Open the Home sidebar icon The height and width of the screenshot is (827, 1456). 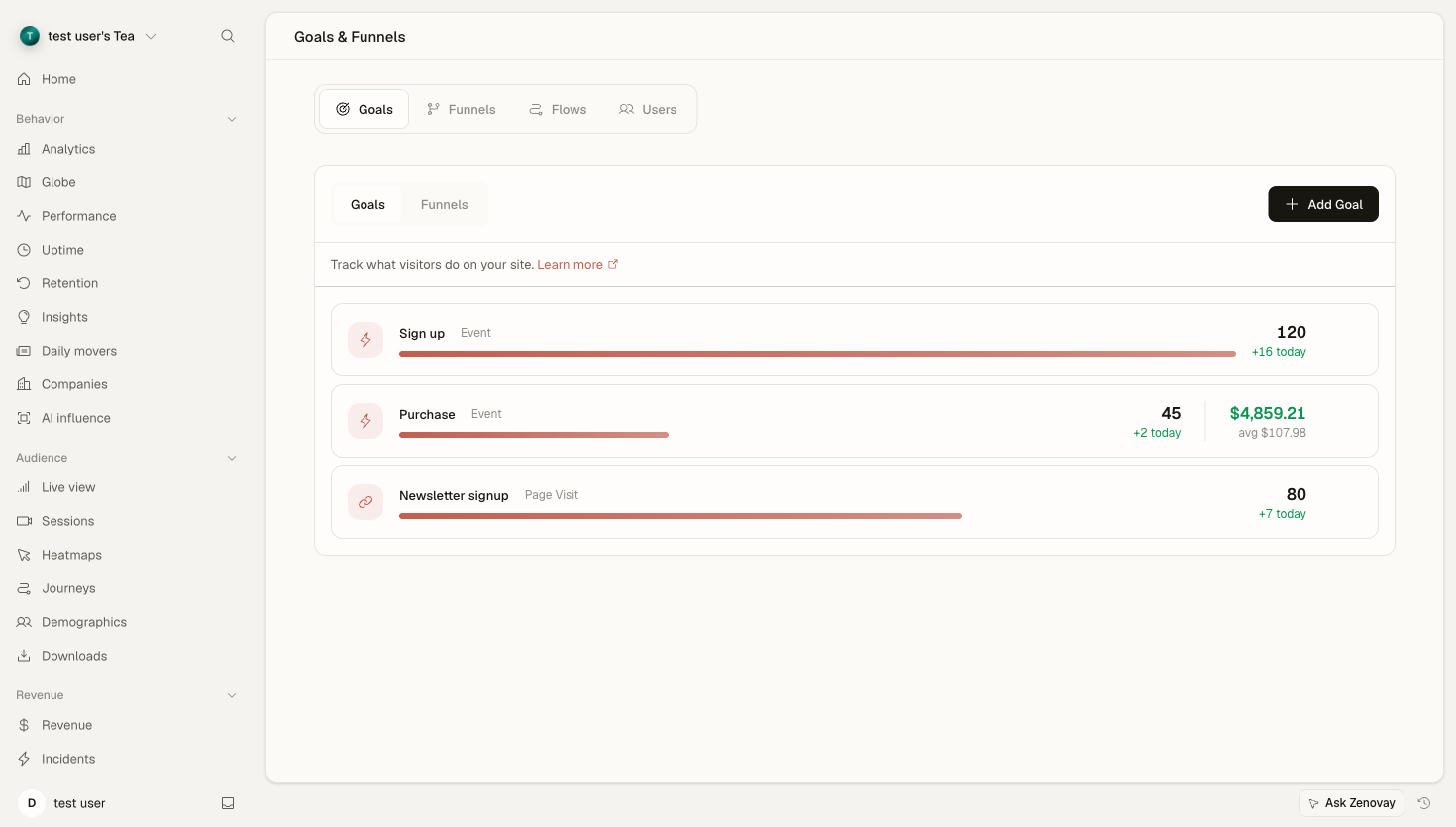24,79
